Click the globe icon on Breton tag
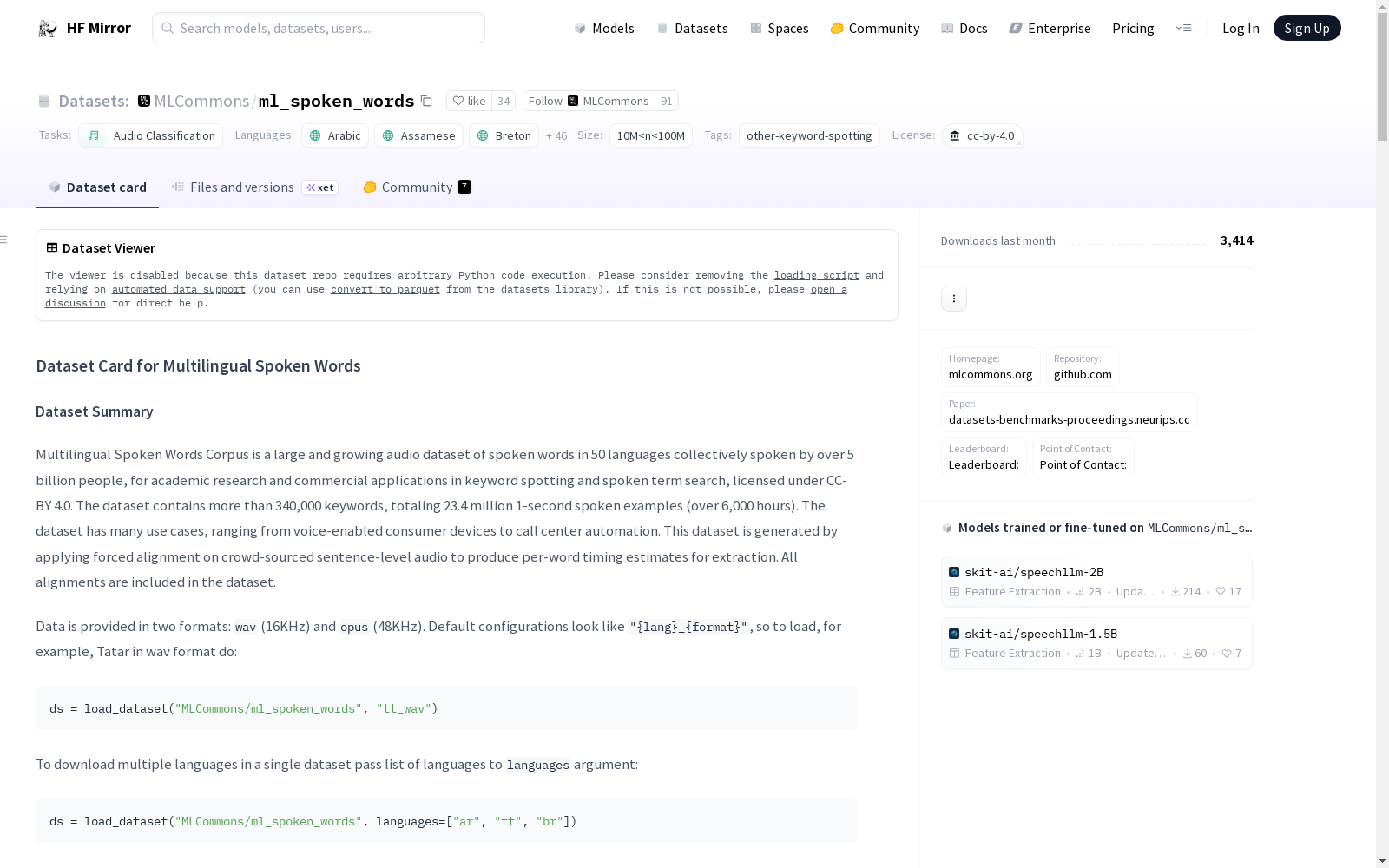 coord(483,135)
